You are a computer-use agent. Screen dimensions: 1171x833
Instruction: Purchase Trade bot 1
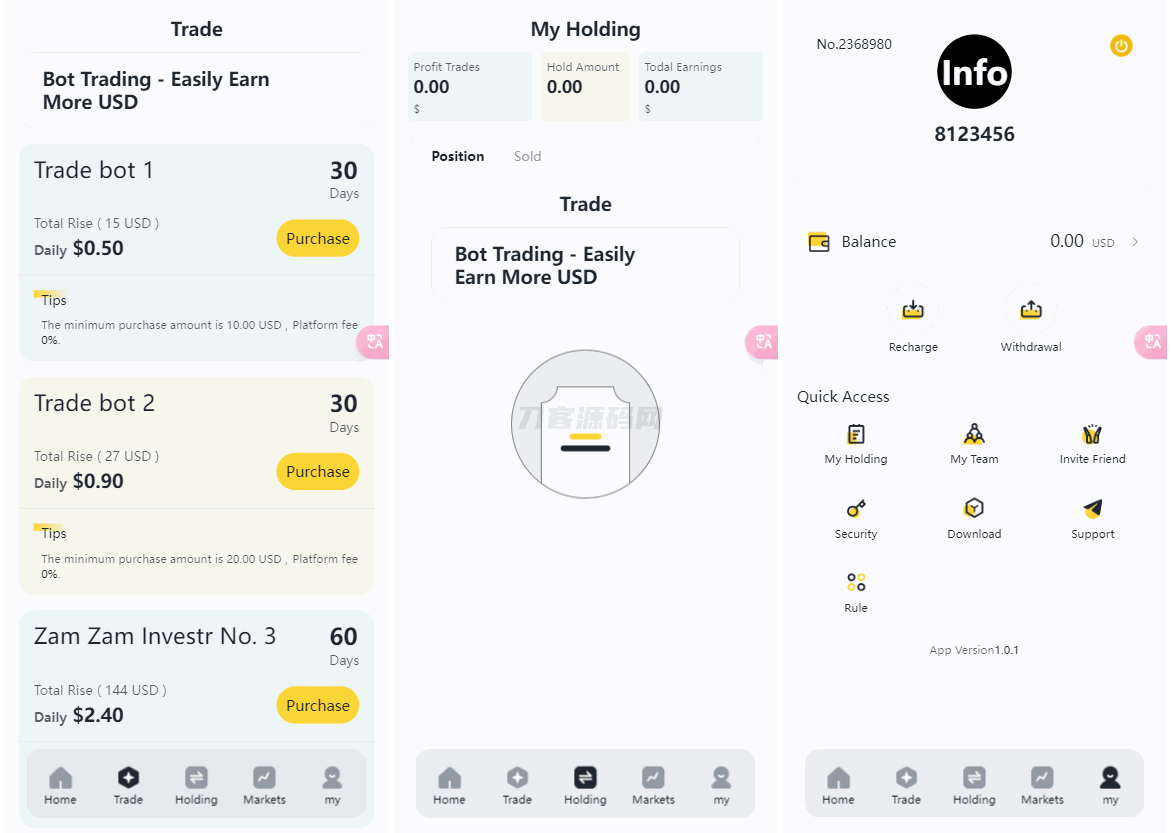pos(317,238)
